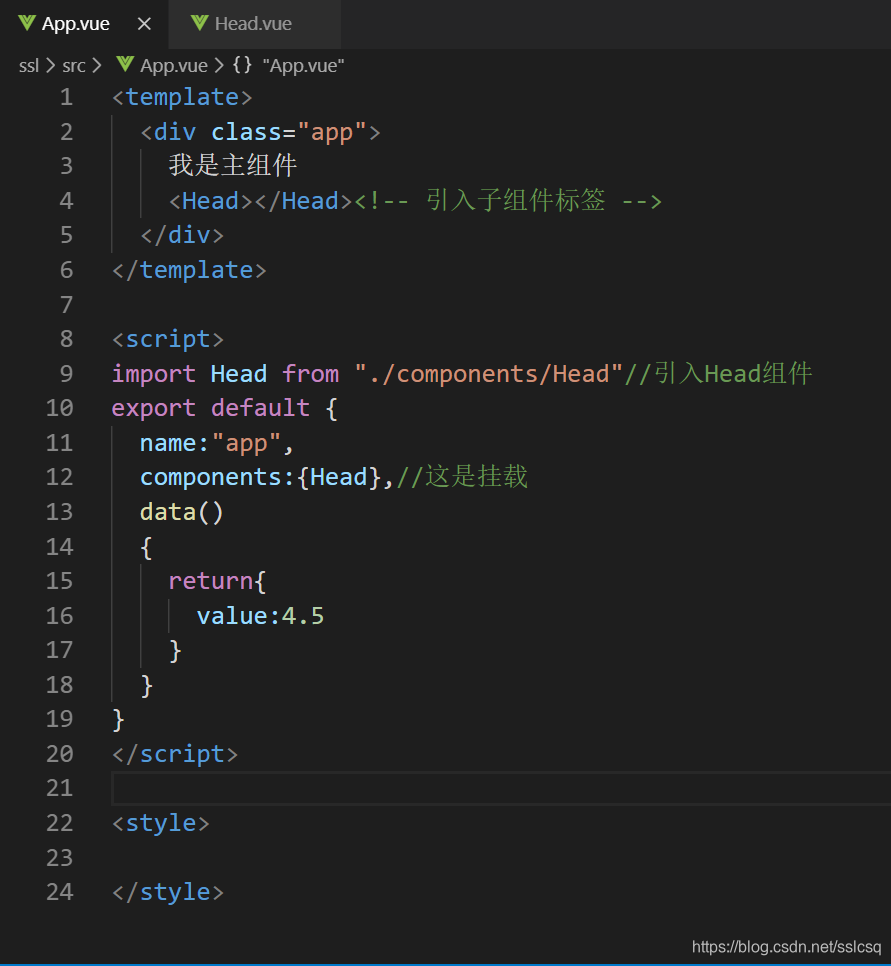Screen dimensions: 891x966
Task: Click the Vue icon in the breadcrumb bar
Action: [x=125, y=65]
